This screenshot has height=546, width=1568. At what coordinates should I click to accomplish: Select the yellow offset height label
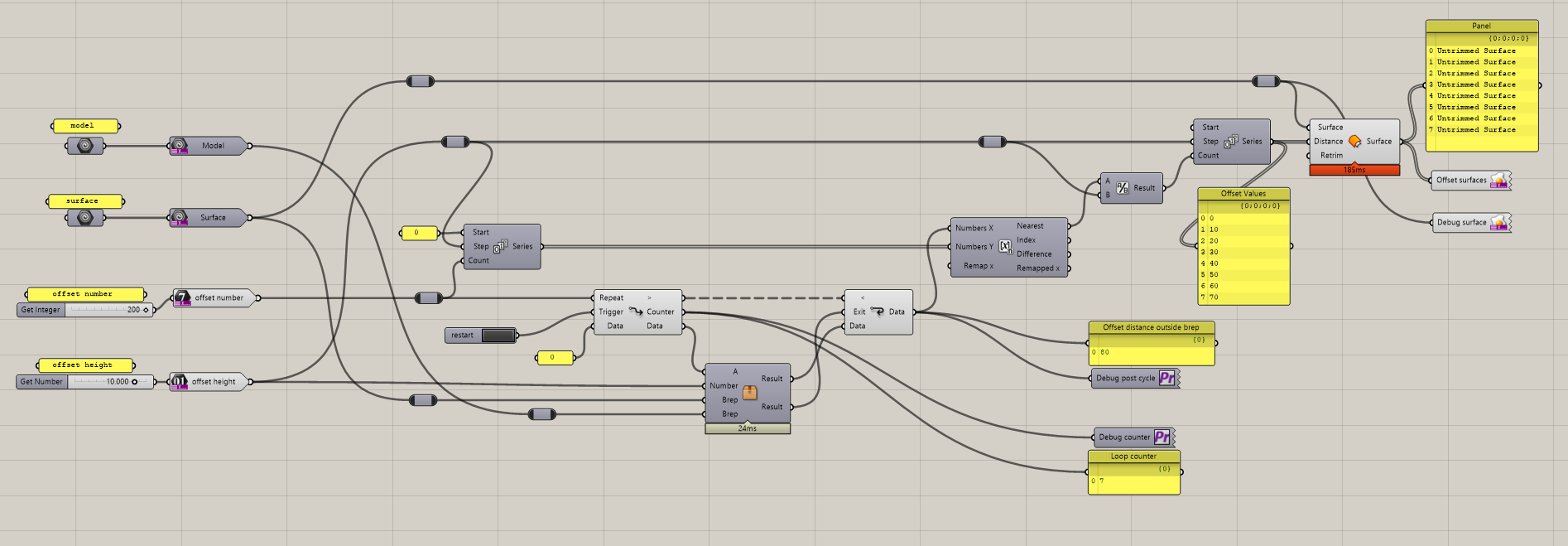[x=86, y=365]
